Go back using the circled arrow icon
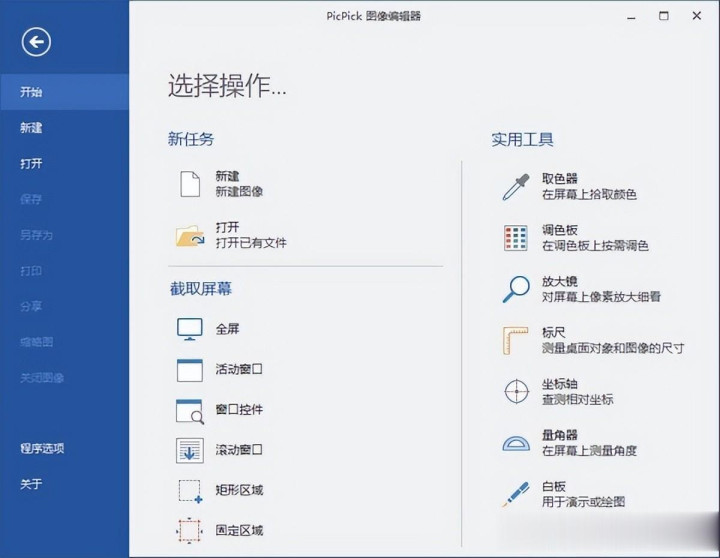The width and height of the screenshot is (720, 558). click(x=36, y=42)
